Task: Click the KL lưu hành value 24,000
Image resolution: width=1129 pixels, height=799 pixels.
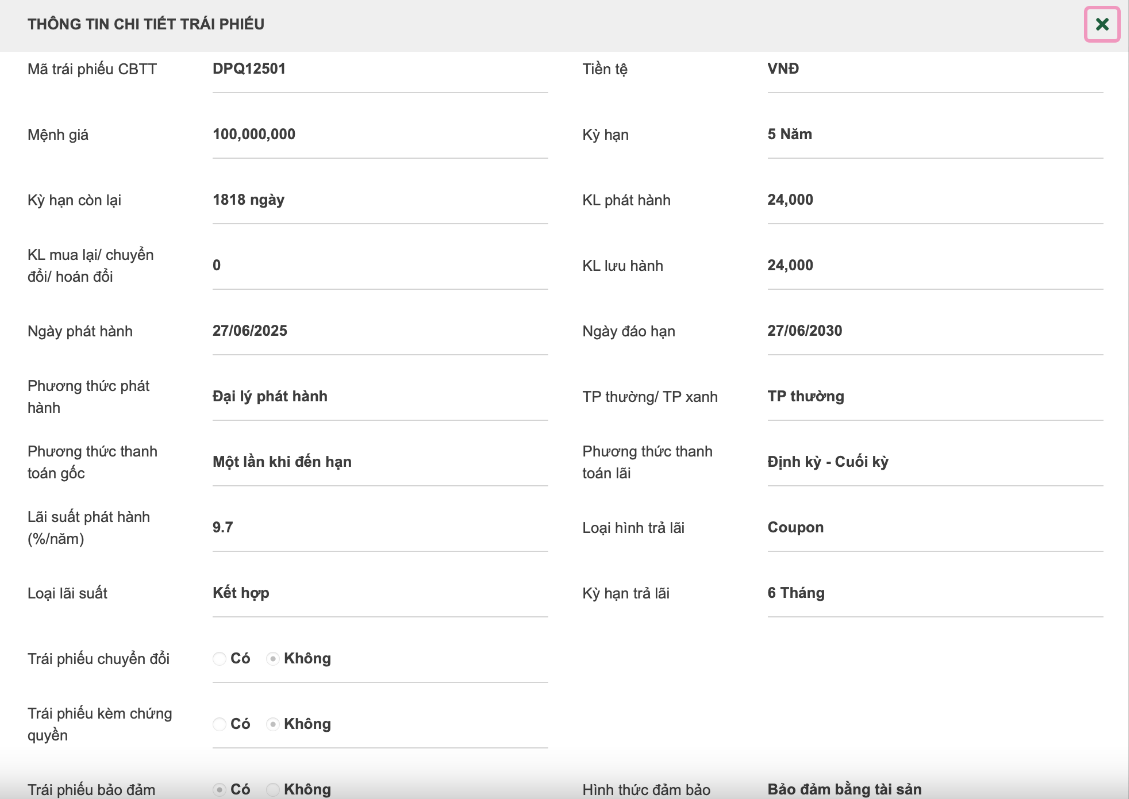Action: pos(791,266)
